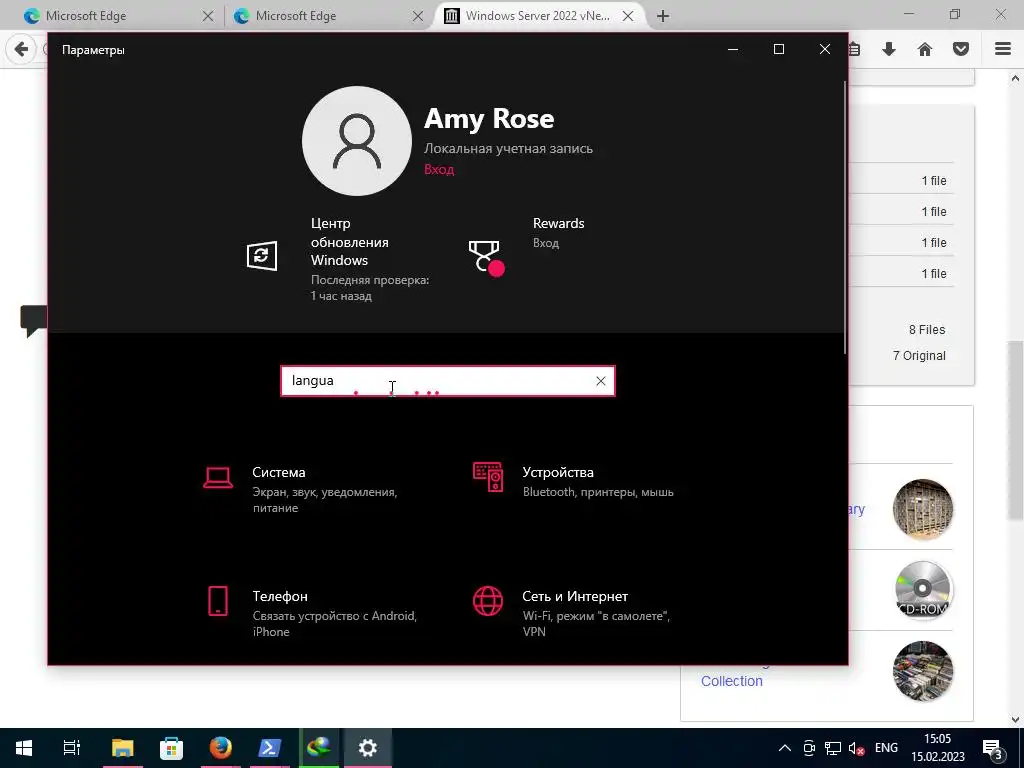Open a new browser tab
This screenshot has width=1024, height=768.
(663, 16)
